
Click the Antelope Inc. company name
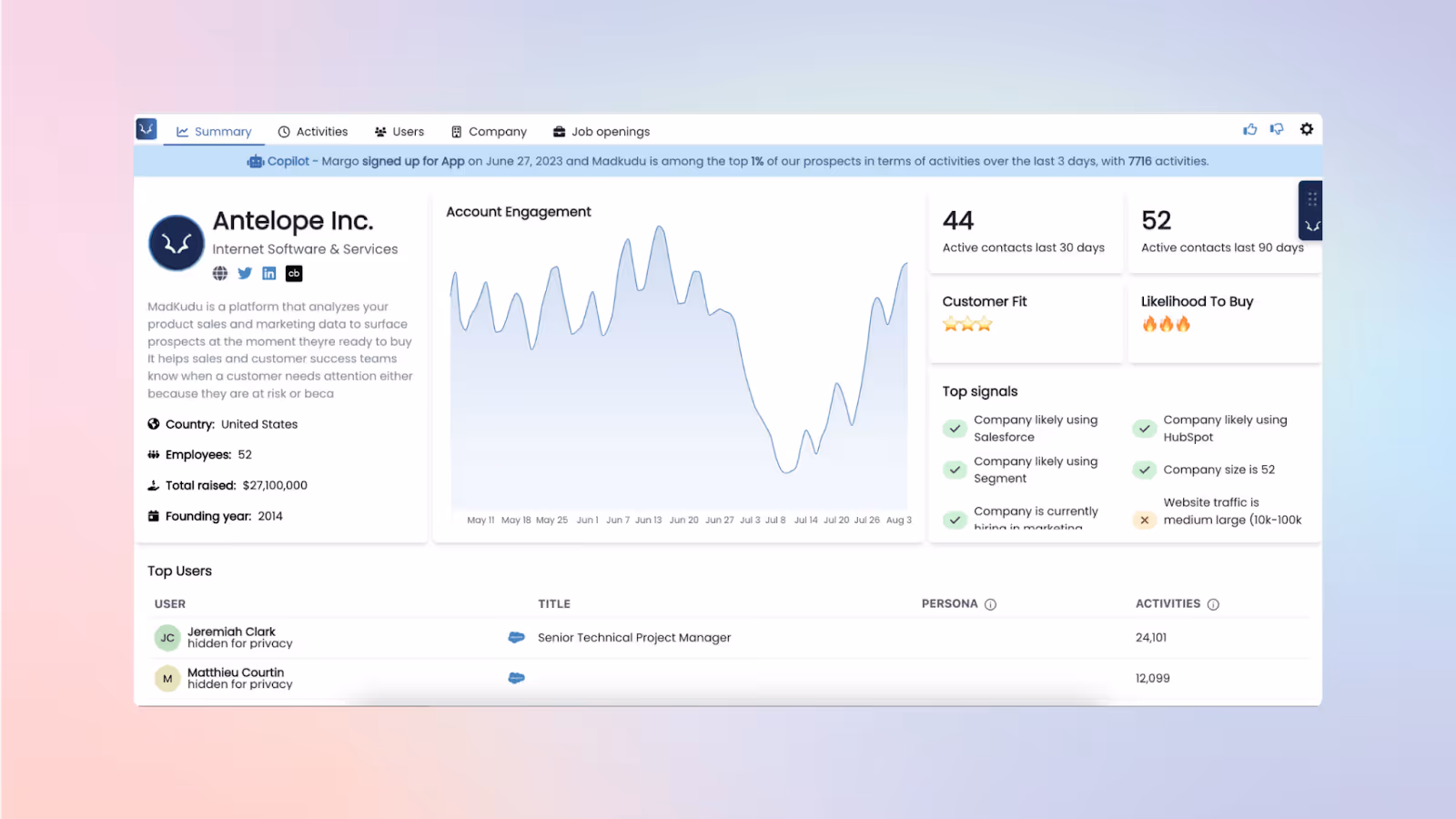coord(293,221)
